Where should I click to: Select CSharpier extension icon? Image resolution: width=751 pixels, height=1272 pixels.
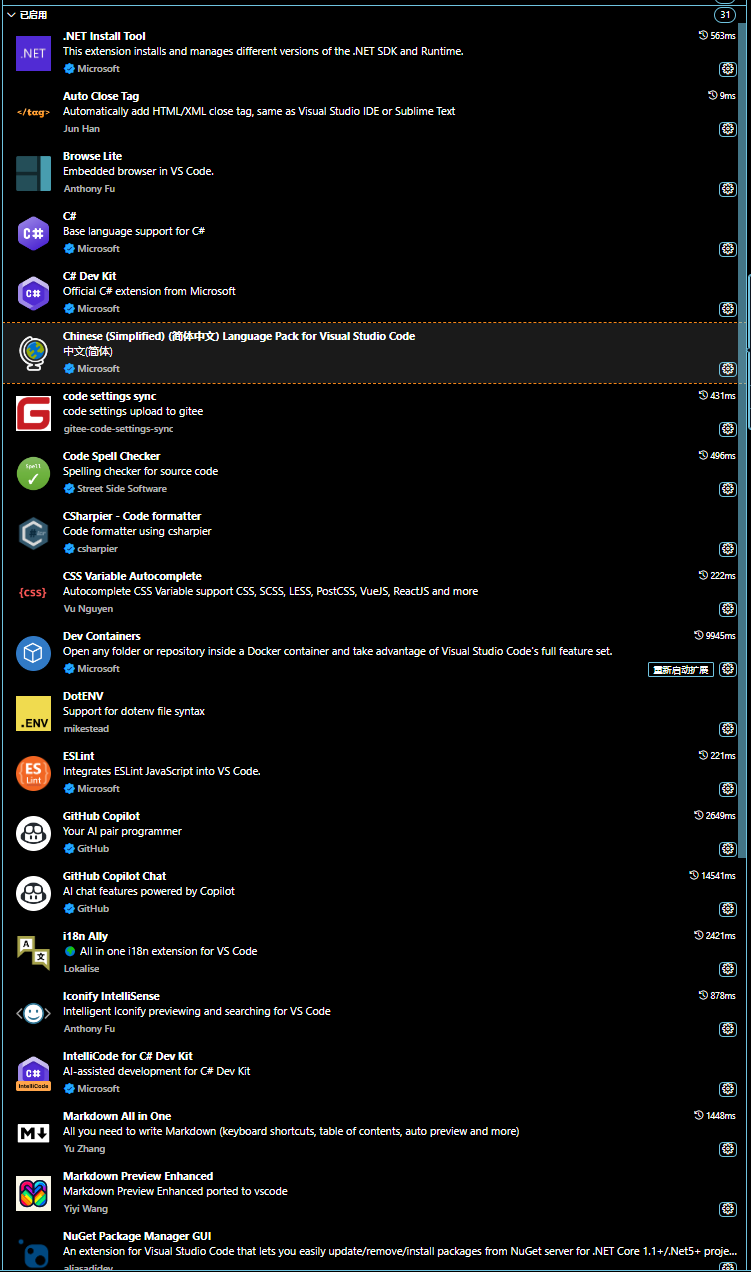tap(33, 533)
